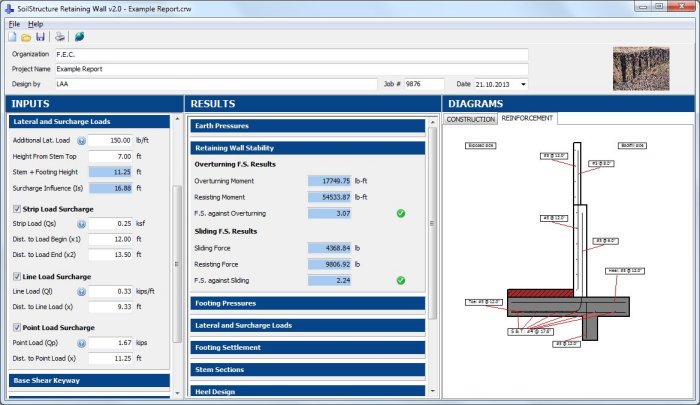
Task: Expand the Earth Pressures results section
Action: 309,126
